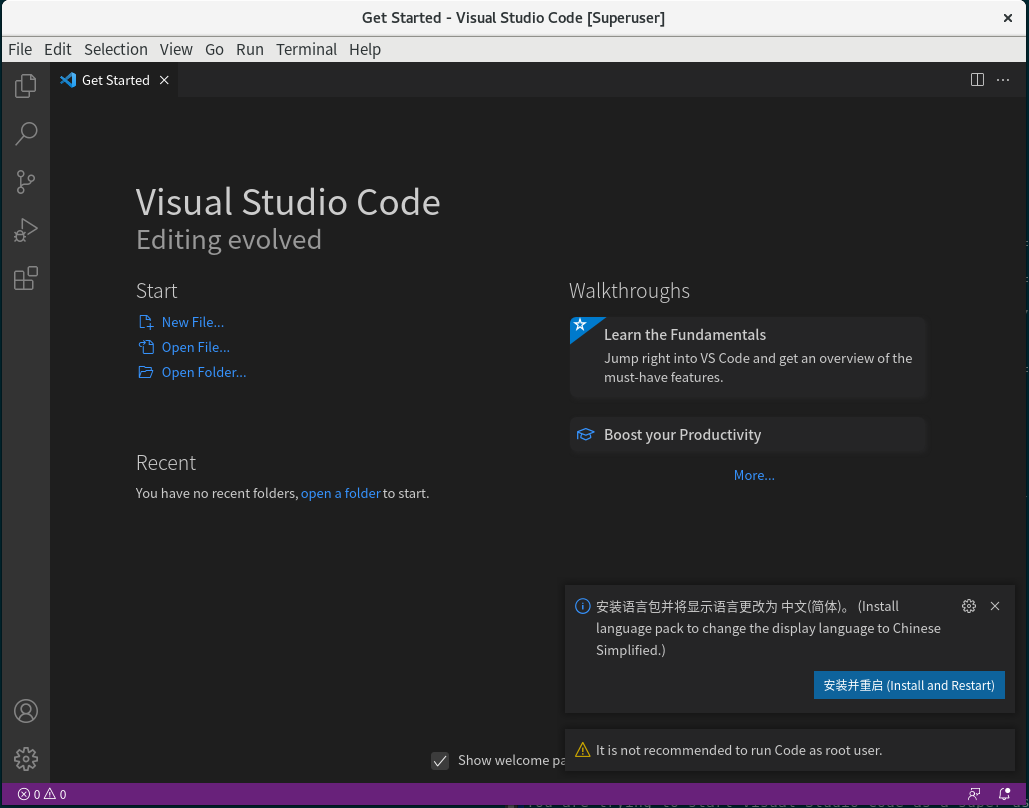Open the File menu

(20, 49)
